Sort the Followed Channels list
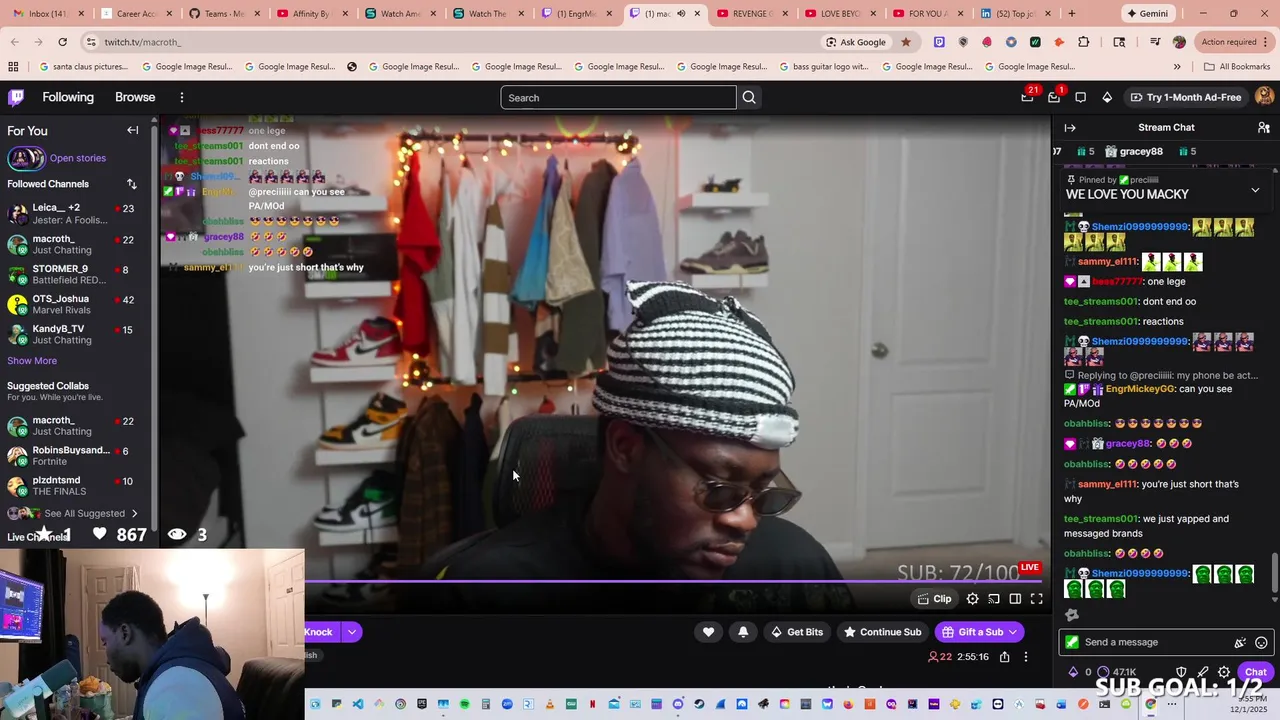Screen dimensions: 1280x720 (x=131, y=184)
